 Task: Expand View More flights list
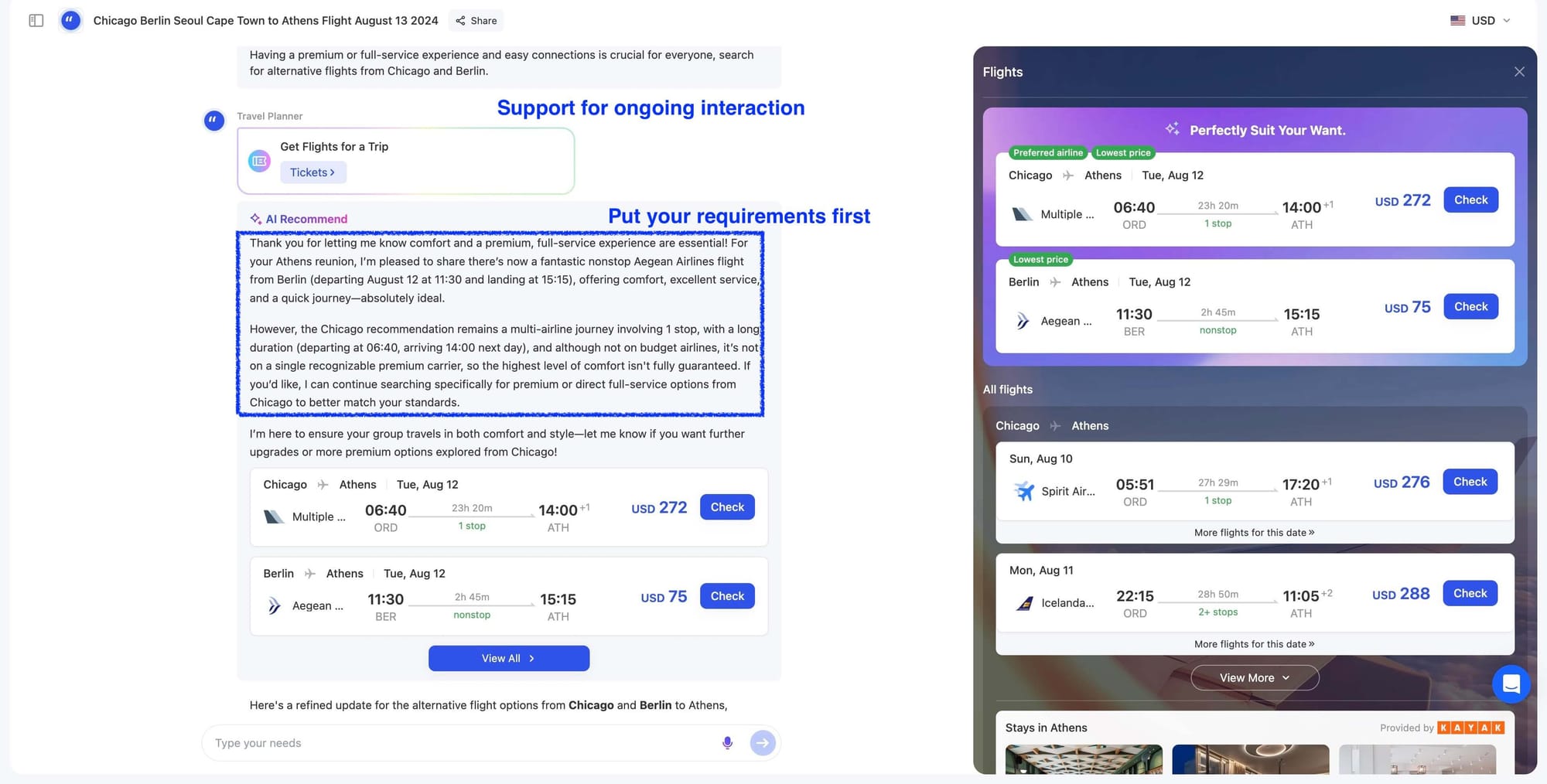pyautogui.click(x=1254, y=678)
